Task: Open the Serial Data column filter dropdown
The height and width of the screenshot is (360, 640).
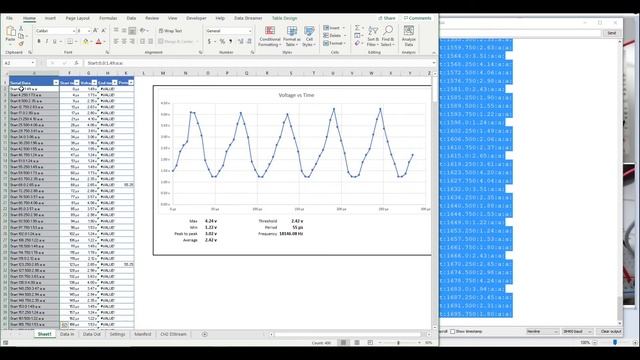Action: pyautogui.click(x=56, y=83)
